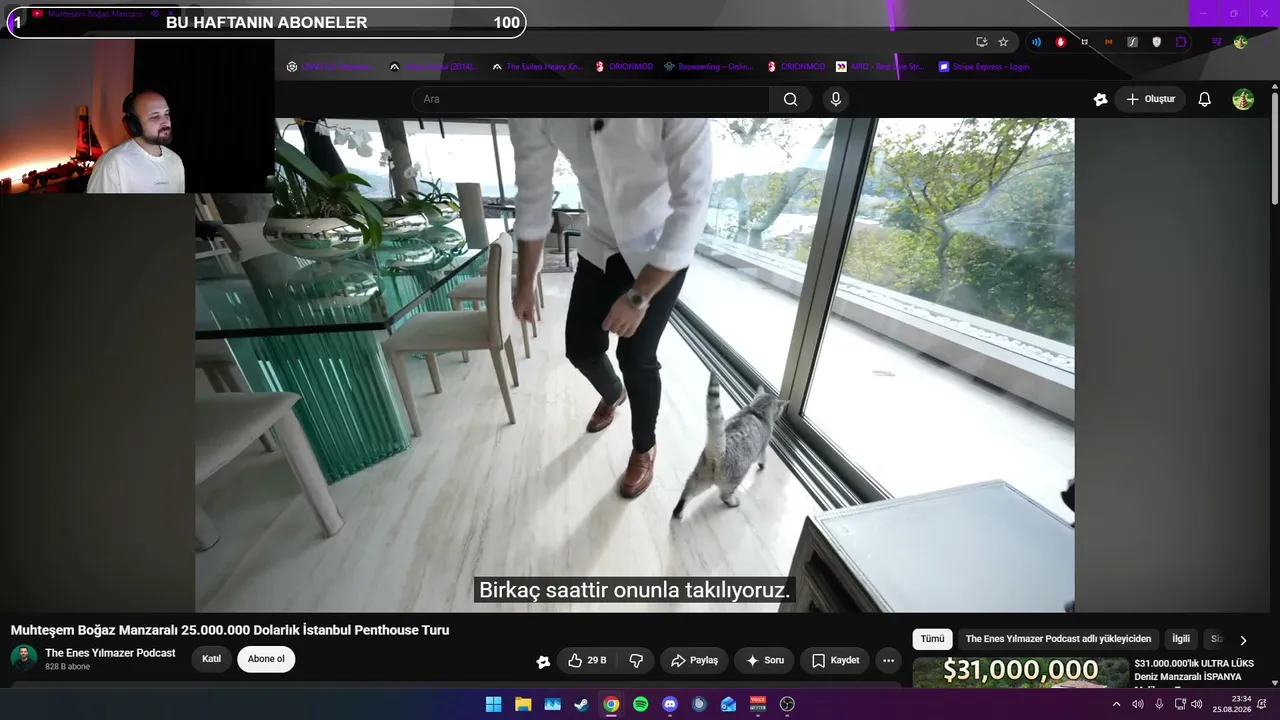Switch to Chrome in the taskbar
Image resolution: width=1280 pixels, height=720 pixels.
(x=611, y=704)
